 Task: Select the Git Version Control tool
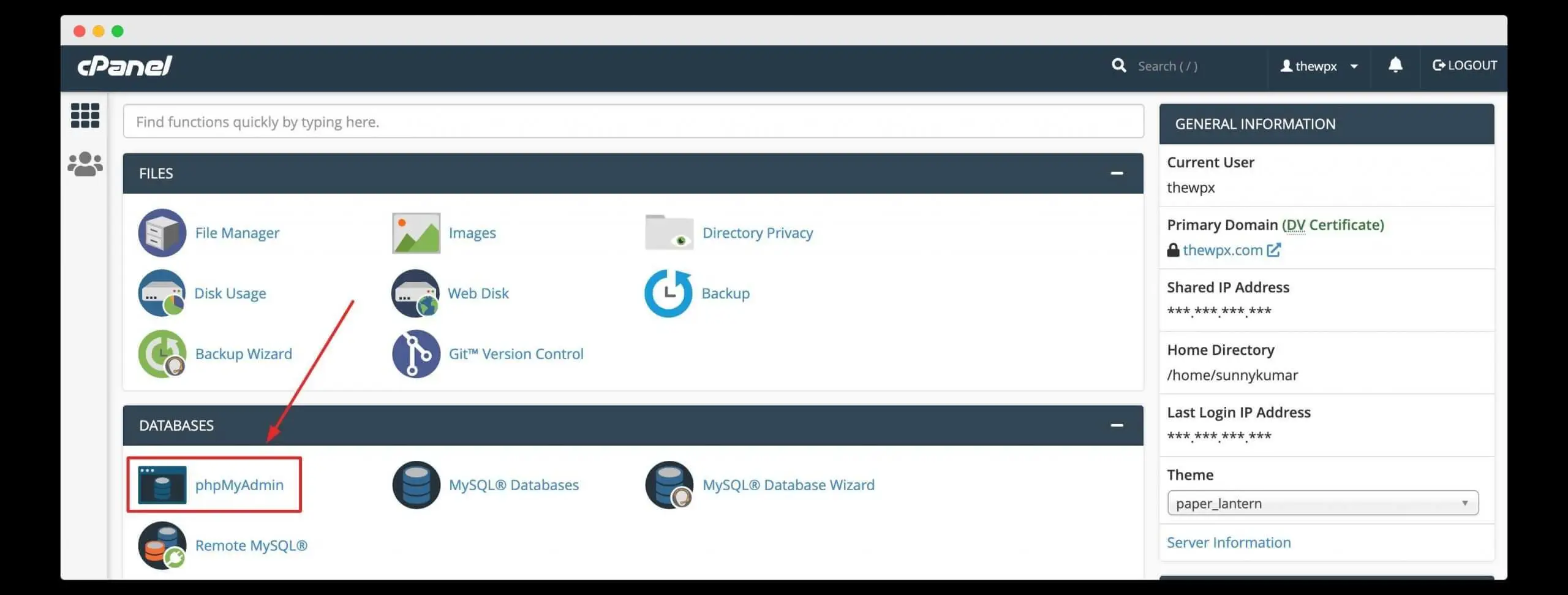(x=516, y=354)
